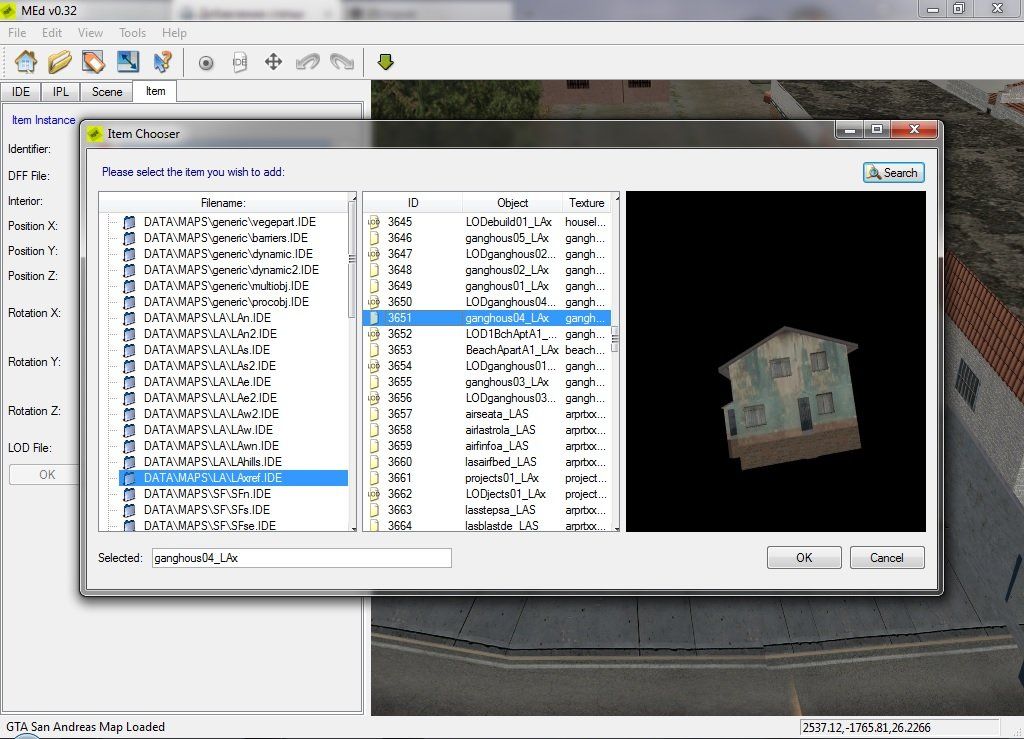Click the Texture column header
The height and width of the screenshot is (739, 1024).
click(586, 203)
